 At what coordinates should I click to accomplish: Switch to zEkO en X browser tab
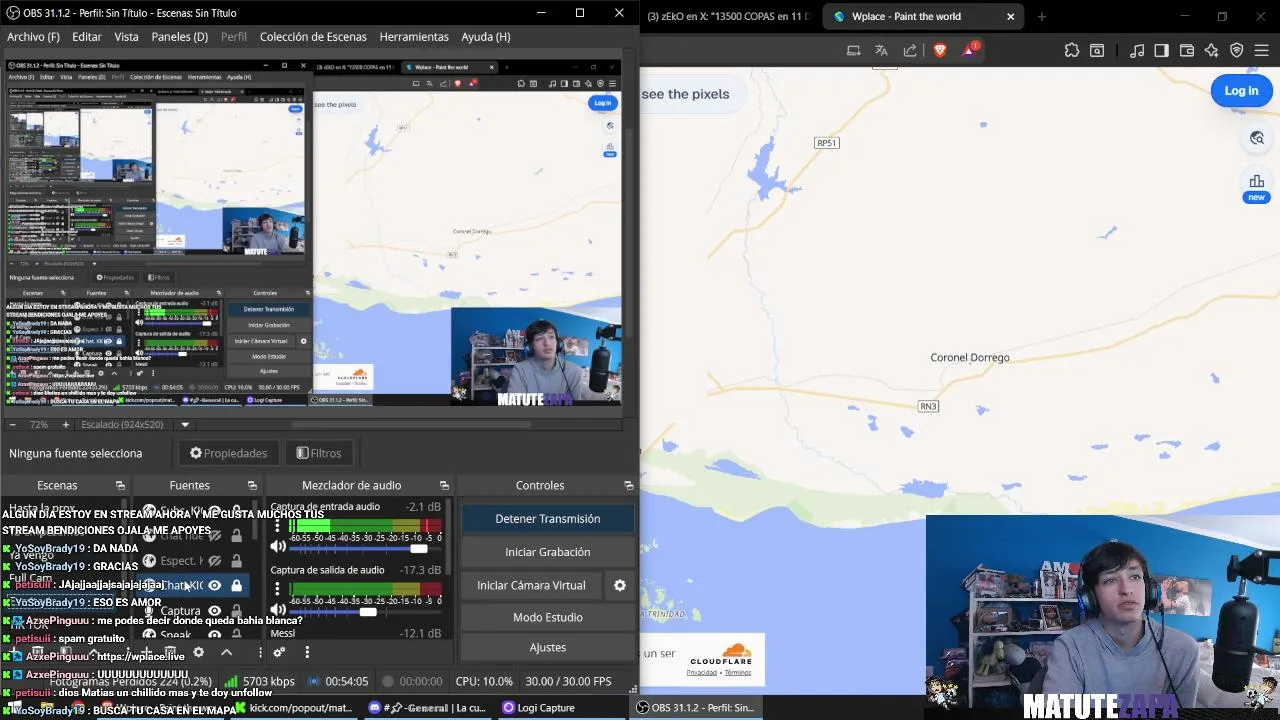click(728, 16)
